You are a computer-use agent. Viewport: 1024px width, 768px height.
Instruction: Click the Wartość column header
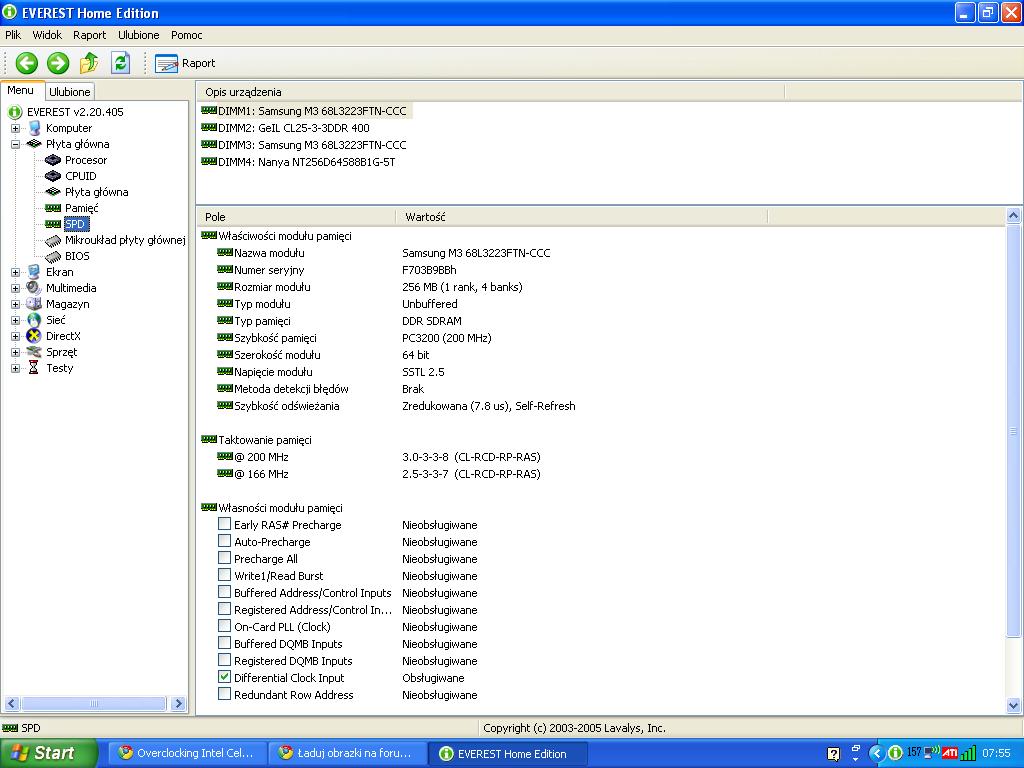(x=582, y=217)
